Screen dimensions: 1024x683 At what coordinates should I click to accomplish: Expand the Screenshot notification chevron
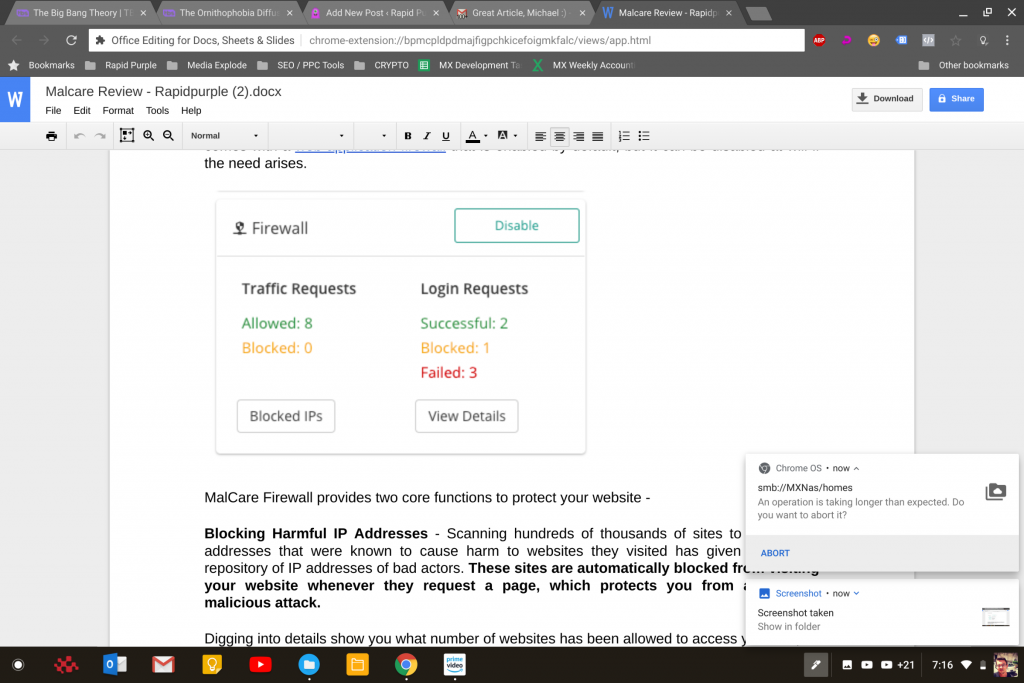coord(856,594)
